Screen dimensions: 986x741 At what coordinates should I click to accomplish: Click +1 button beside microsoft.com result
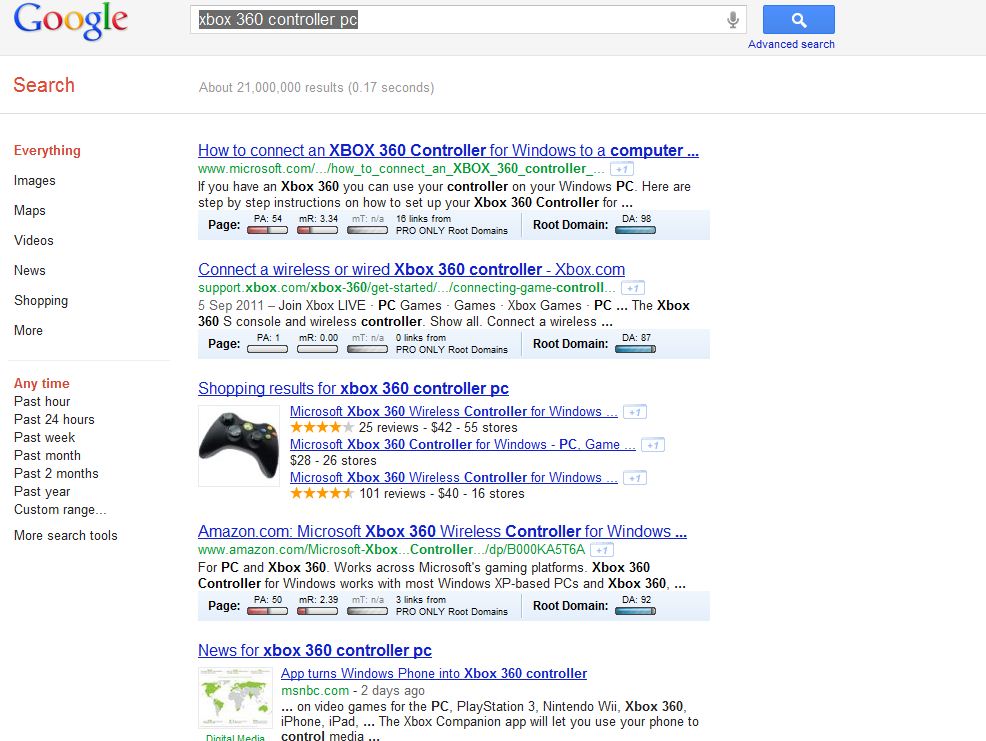(622, 169)
